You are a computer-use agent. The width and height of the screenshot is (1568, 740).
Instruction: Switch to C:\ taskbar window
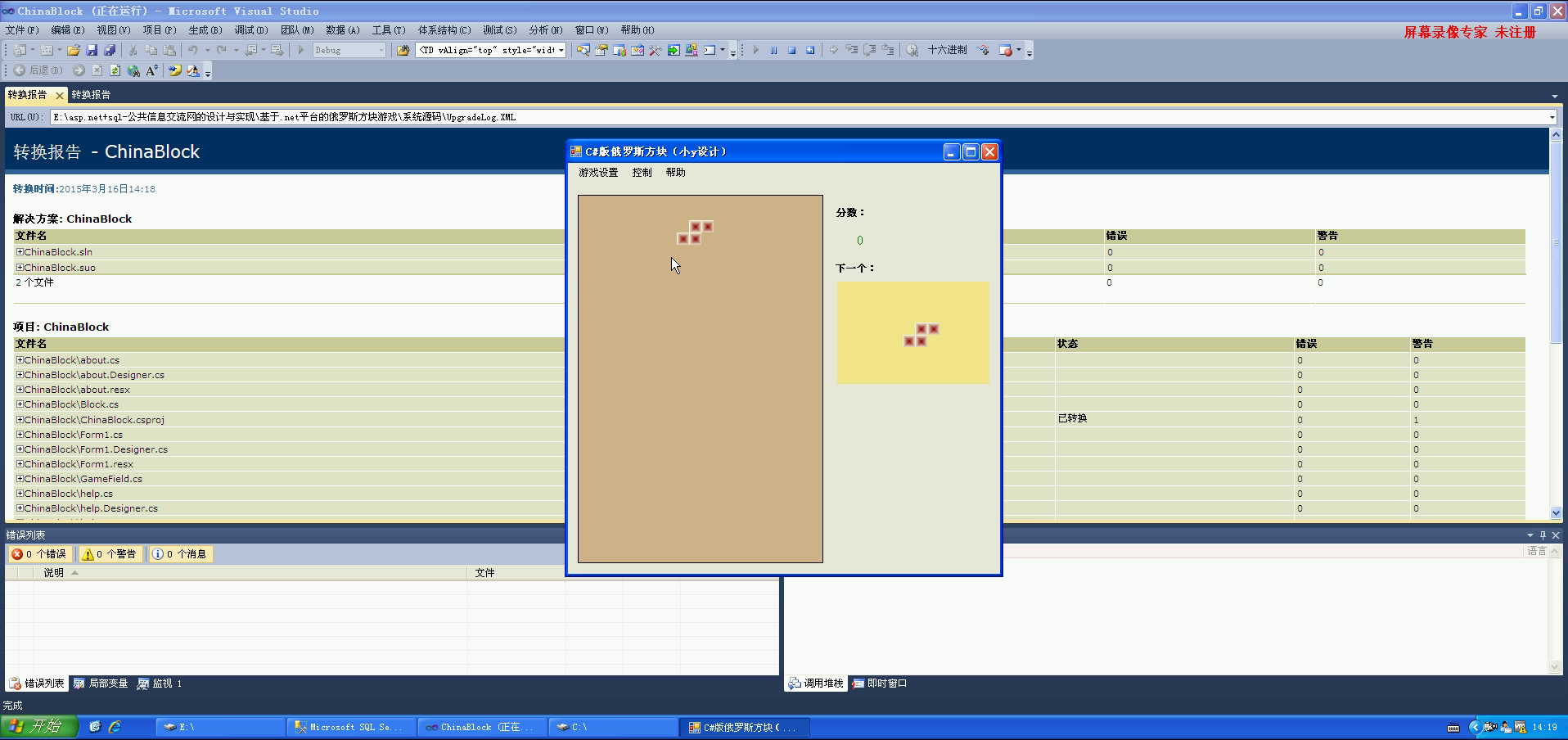(x=614, y=727)
